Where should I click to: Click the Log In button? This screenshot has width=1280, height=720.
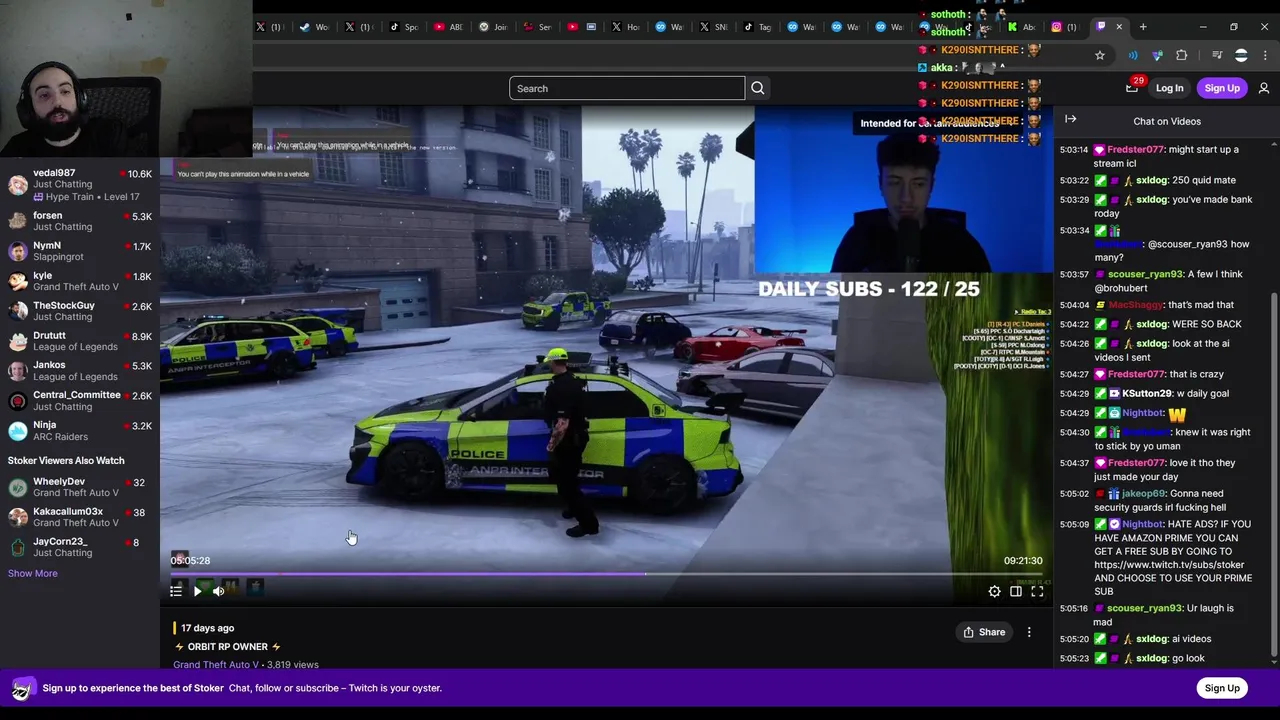tap(1169, 88)
